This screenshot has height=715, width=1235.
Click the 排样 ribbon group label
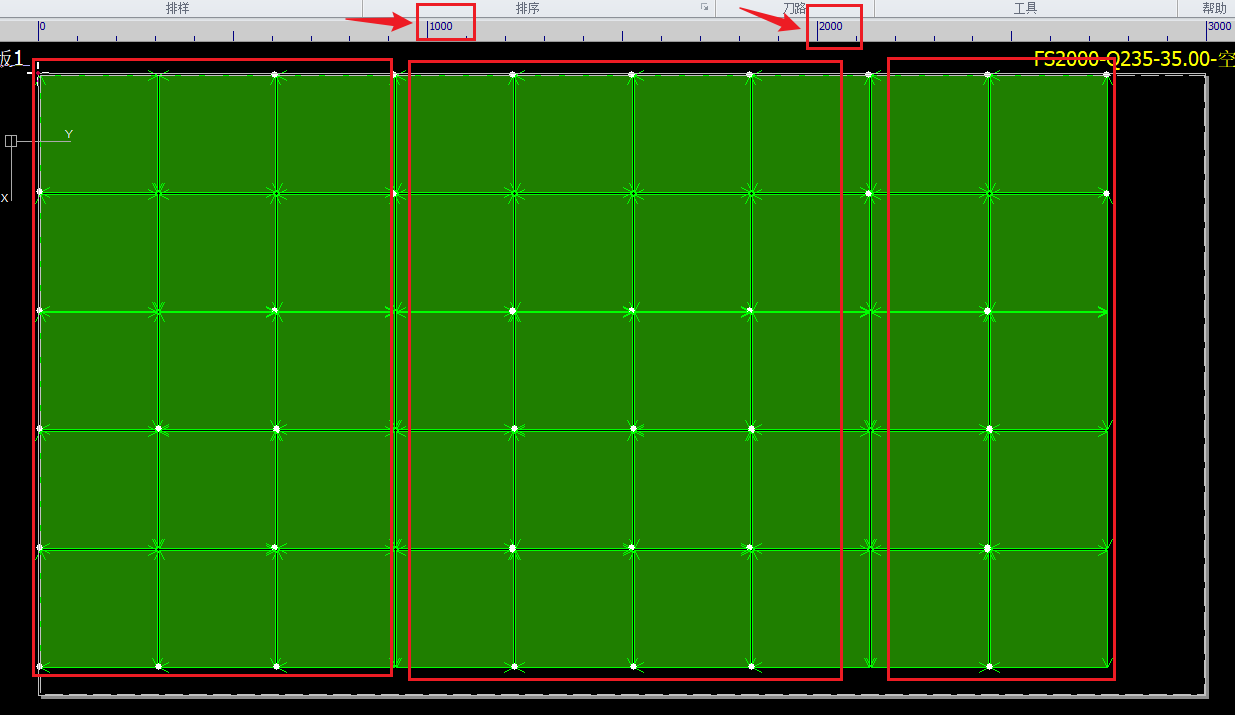click(x=178, y=8)
